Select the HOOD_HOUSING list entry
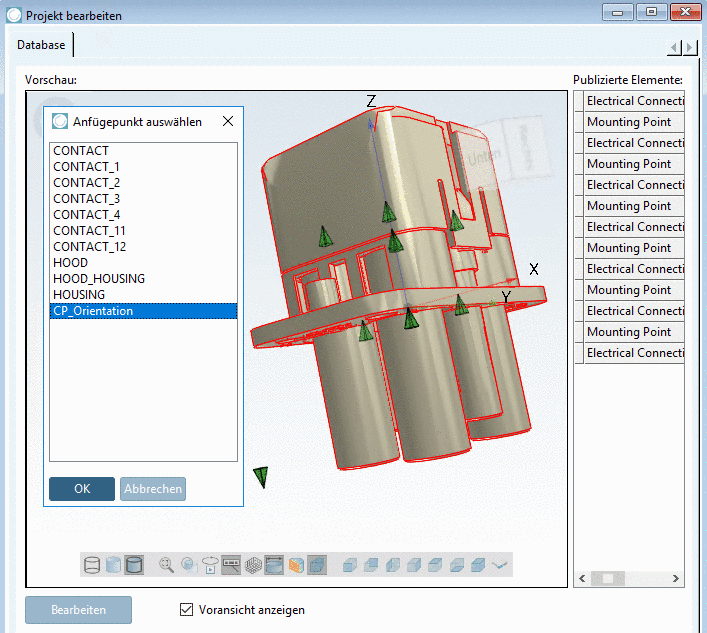 click(143, 279)
